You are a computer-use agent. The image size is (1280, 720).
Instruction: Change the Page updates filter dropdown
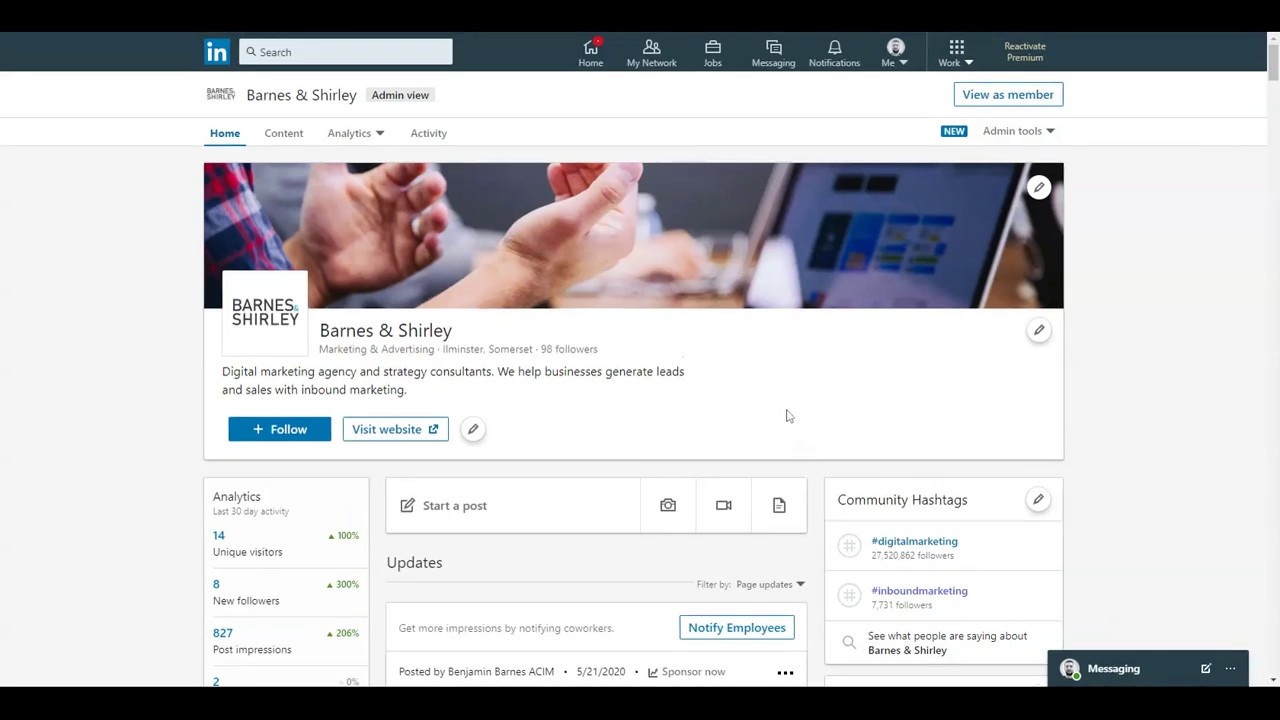pyautogui.click(x=770, y=584)
